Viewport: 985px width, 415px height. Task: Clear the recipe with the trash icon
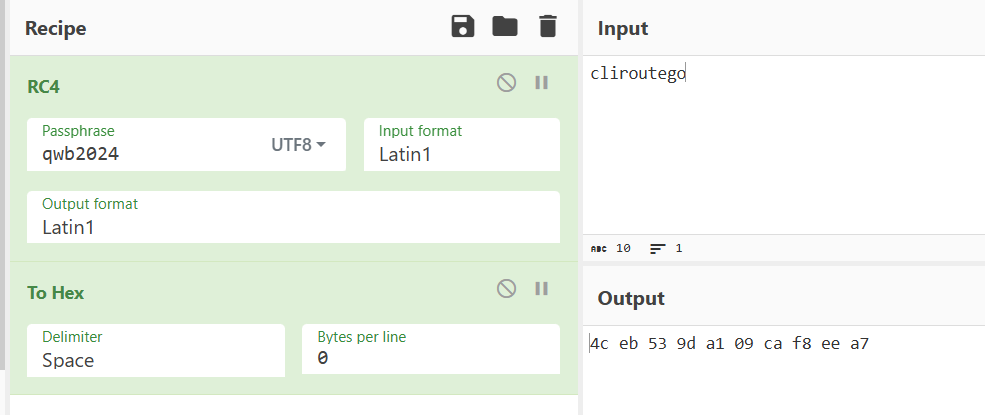547,27
